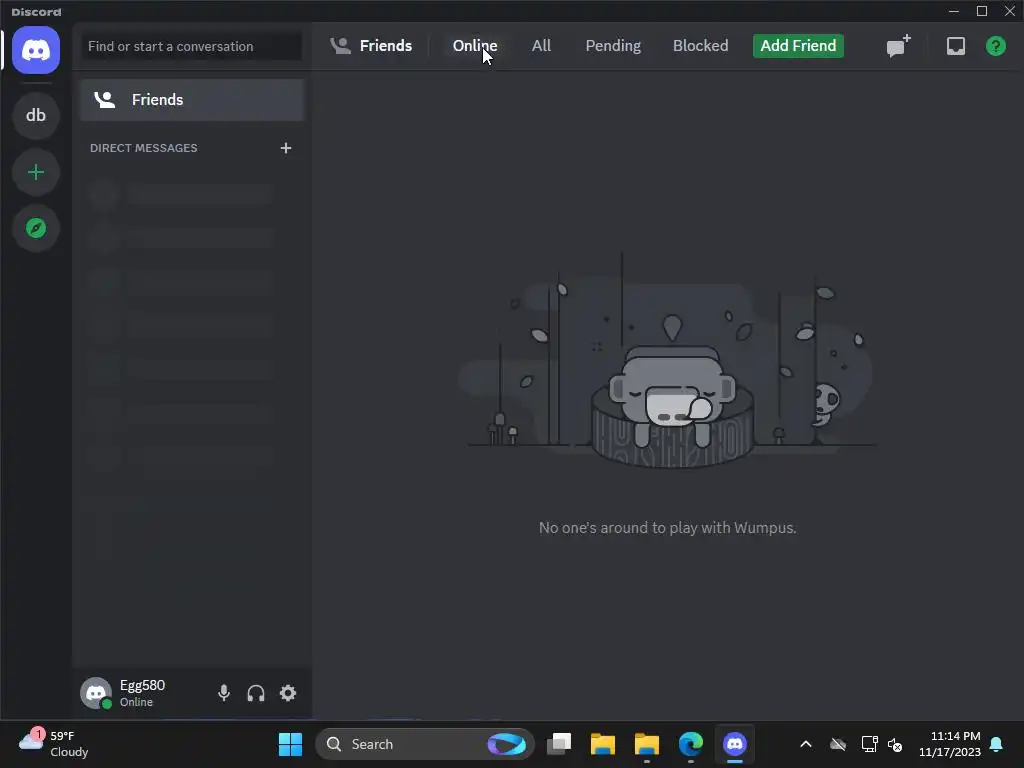Select Friends in the sidebar
1024x768 pixels.
click(x=193, y=100)
